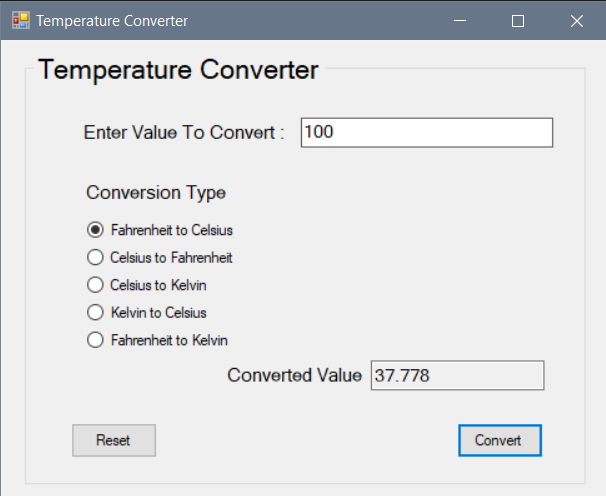Switch to Fahrenheit to Kelvin conversion
Screen dimensions: 606x496
pos(157,340)
